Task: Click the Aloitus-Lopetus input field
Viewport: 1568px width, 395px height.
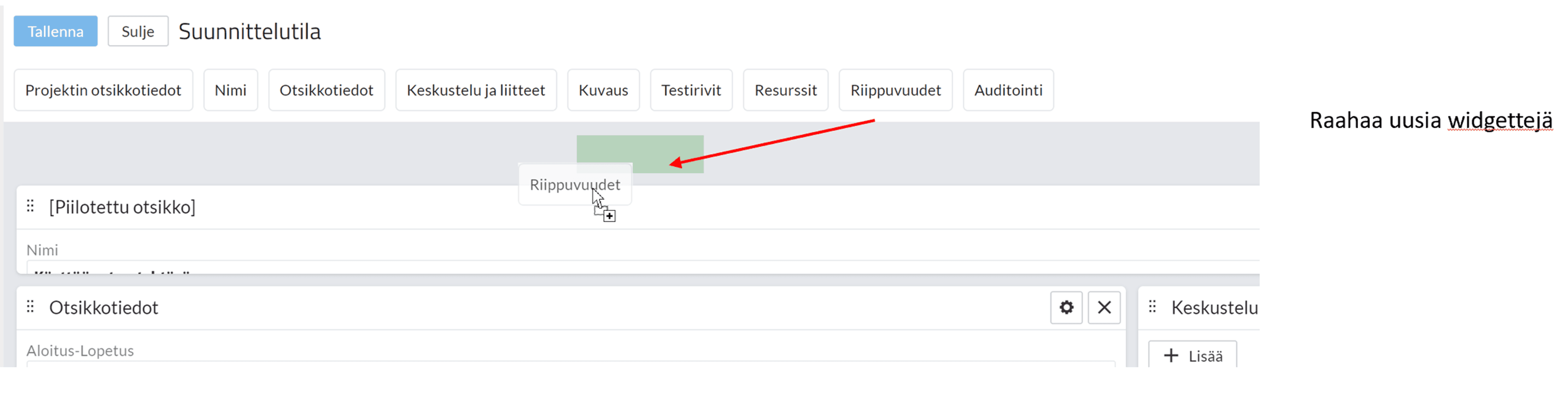Action: (571, 364)
